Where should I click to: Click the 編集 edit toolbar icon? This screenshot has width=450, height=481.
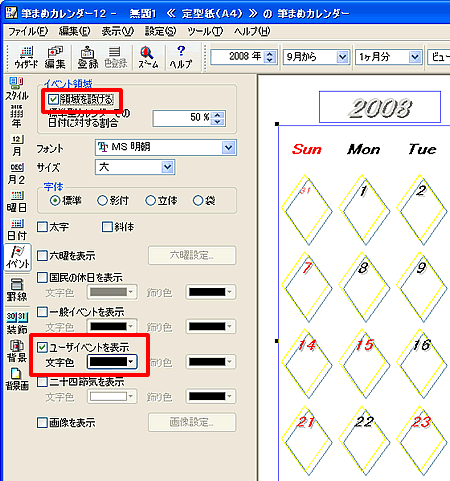(x=55, y=57)
